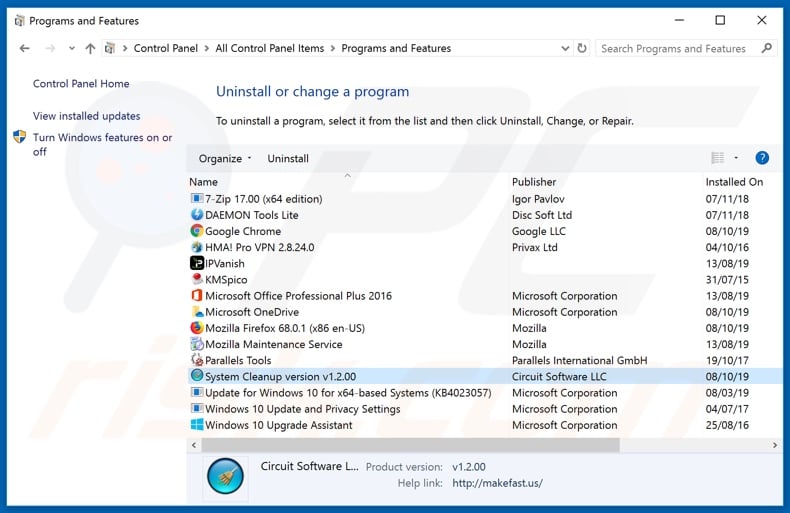Click Programs and Features breadcrumb
The width and height of the screenshot is (790, 513).
pos(396,48)
